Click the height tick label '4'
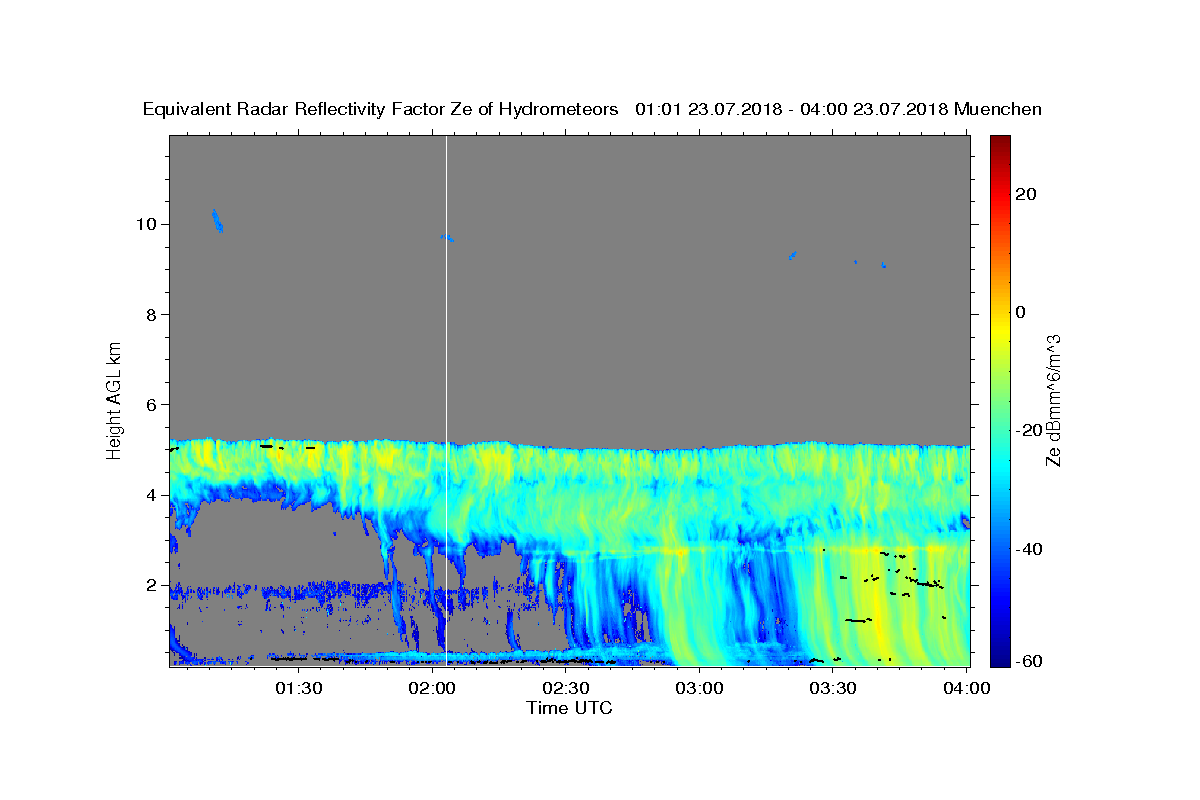The image size is (1200, 800). tap(153, 495)
